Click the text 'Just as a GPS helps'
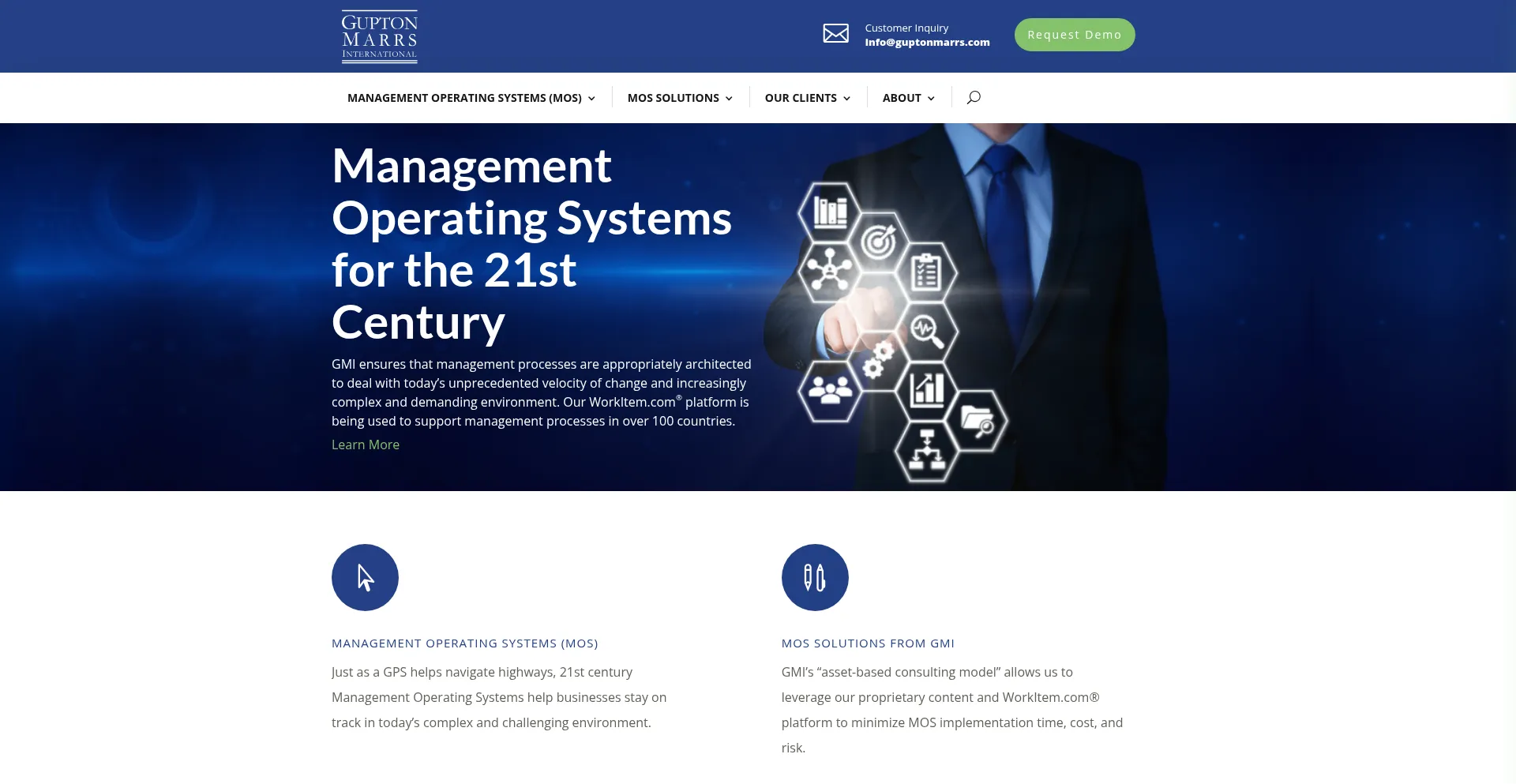 pos(499,697)
